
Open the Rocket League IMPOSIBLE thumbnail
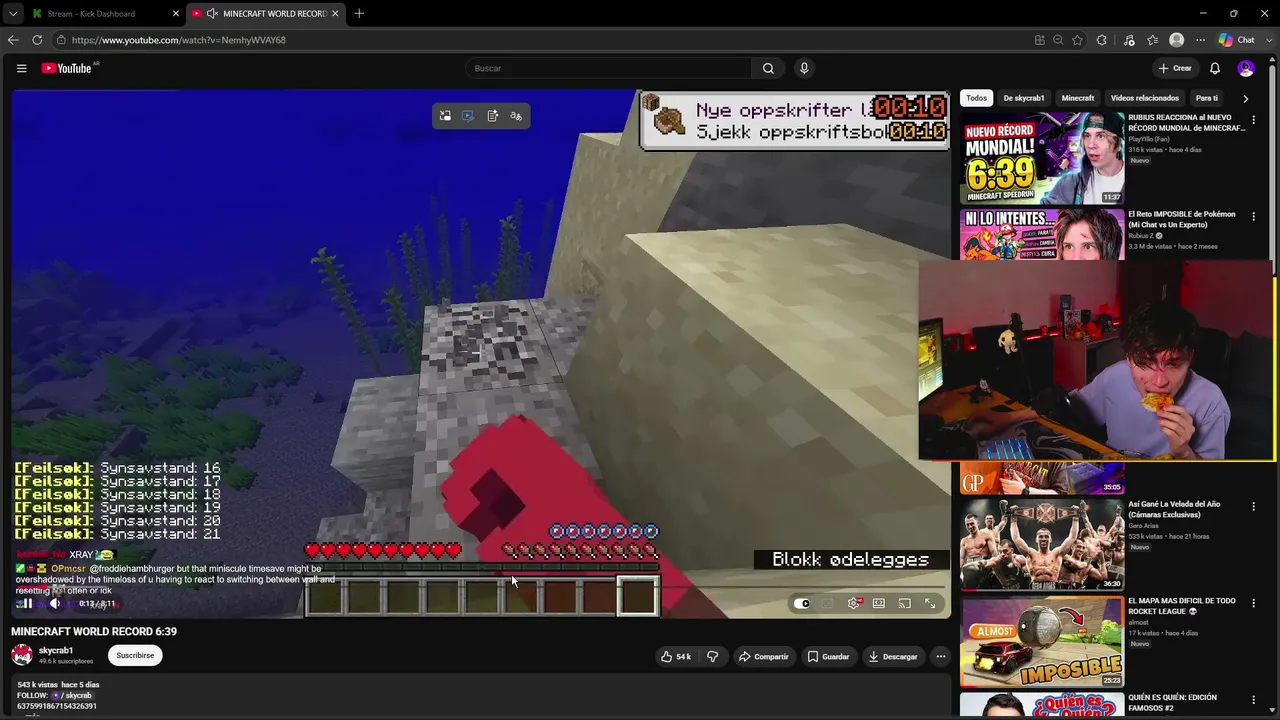click(x=1042, y=641)
